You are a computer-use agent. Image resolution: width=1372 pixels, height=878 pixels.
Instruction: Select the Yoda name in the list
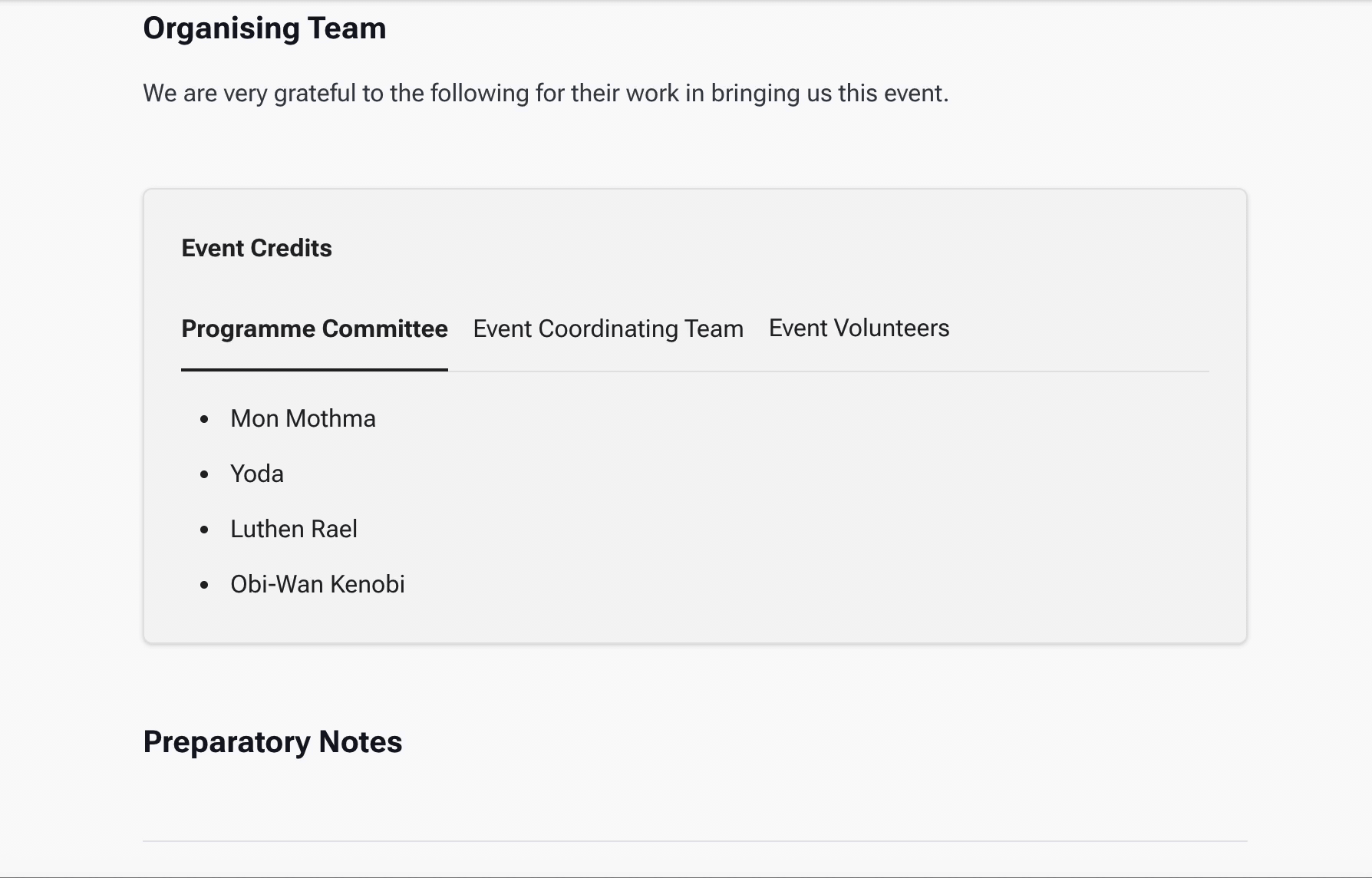coord(257,474)
